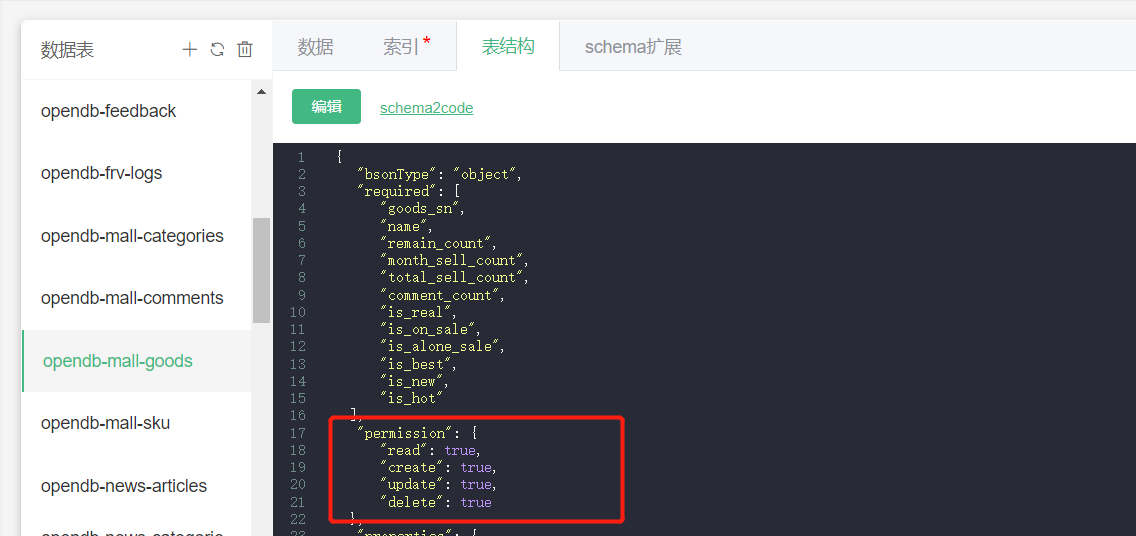
Task: Click "goods_sn" in the required list
Action: pos(422,209)
